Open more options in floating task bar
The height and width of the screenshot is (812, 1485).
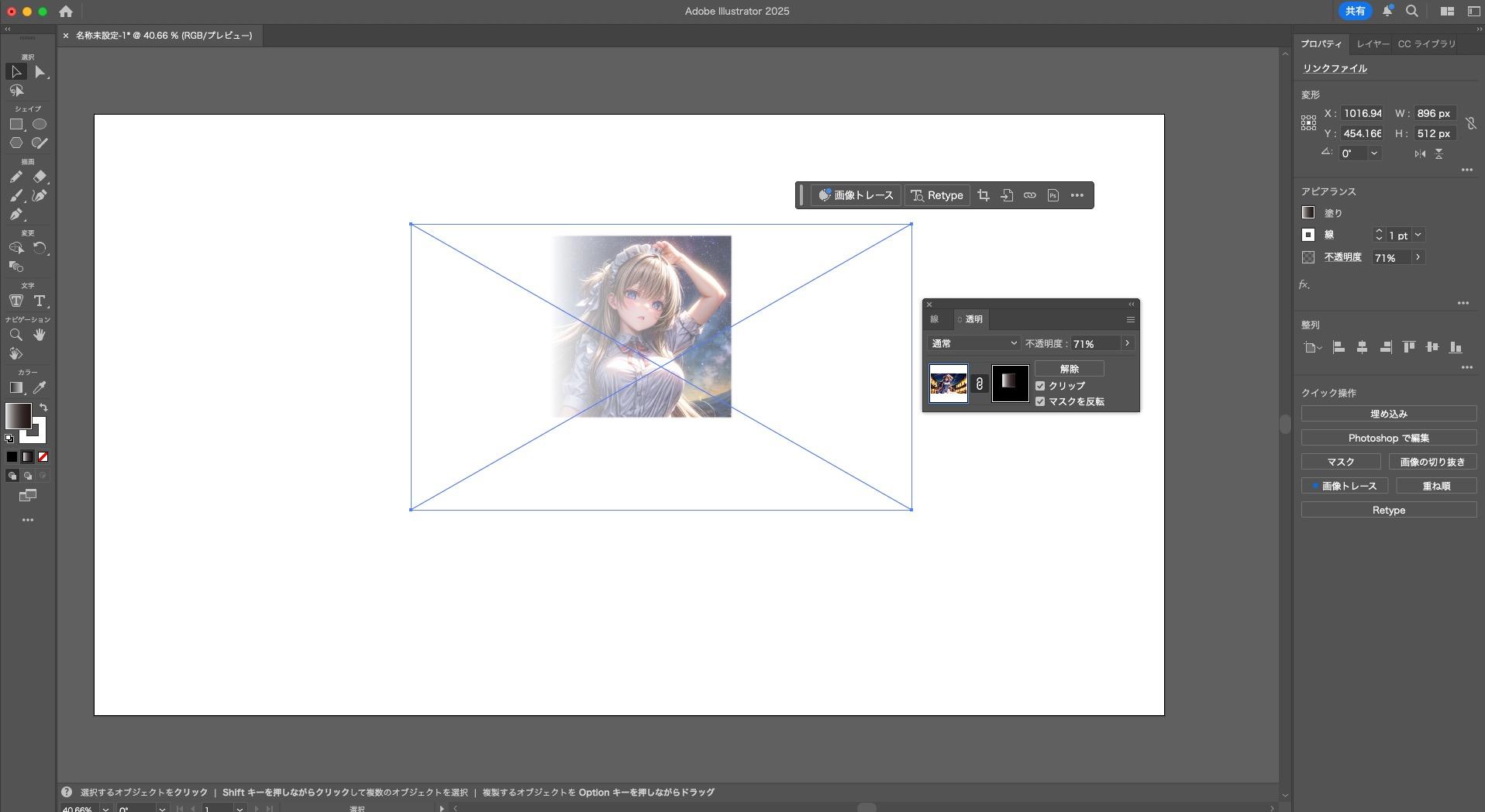click(1077, 195)
